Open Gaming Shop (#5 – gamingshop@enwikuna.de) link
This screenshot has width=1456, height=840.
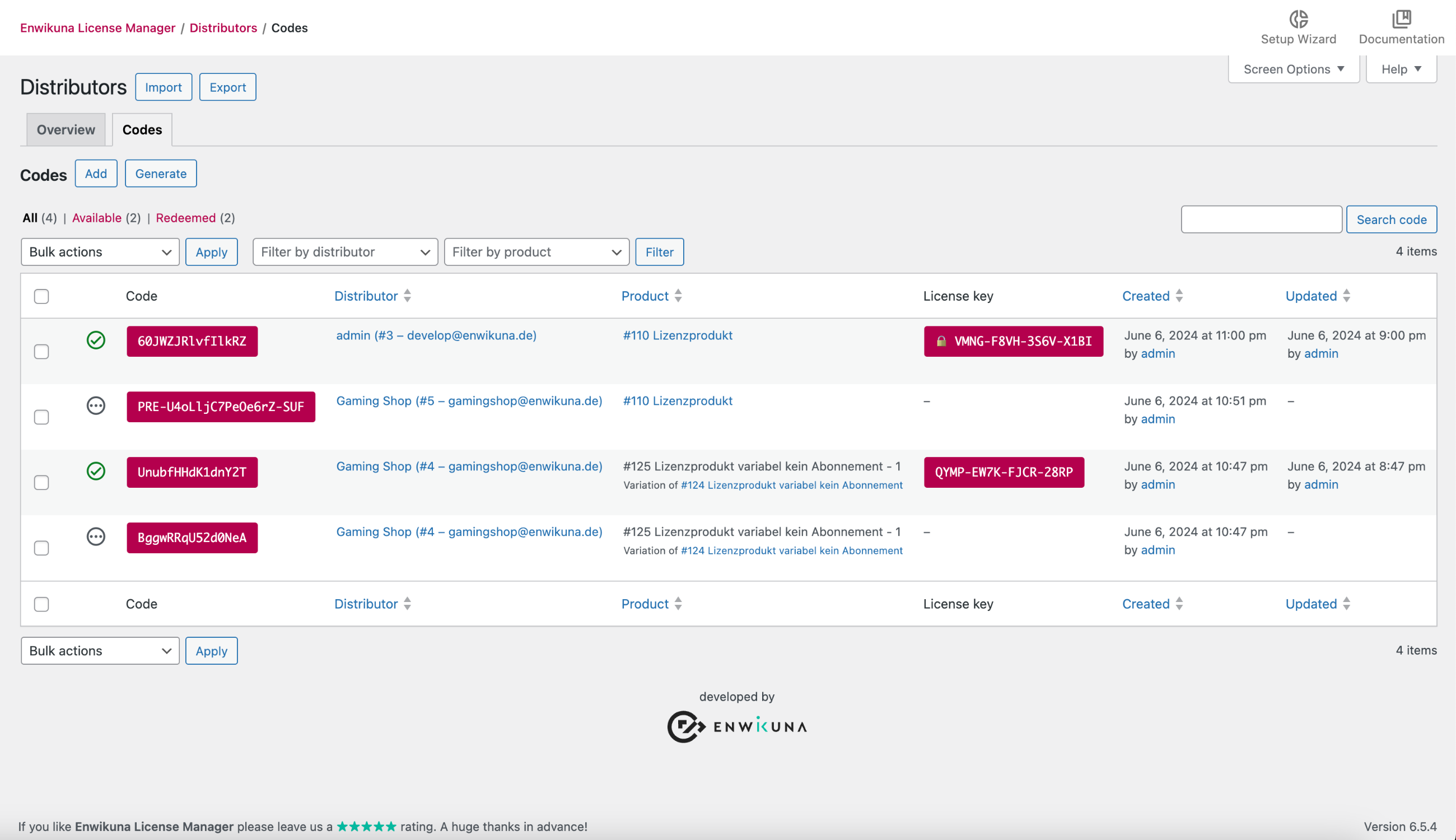(469, 400)
